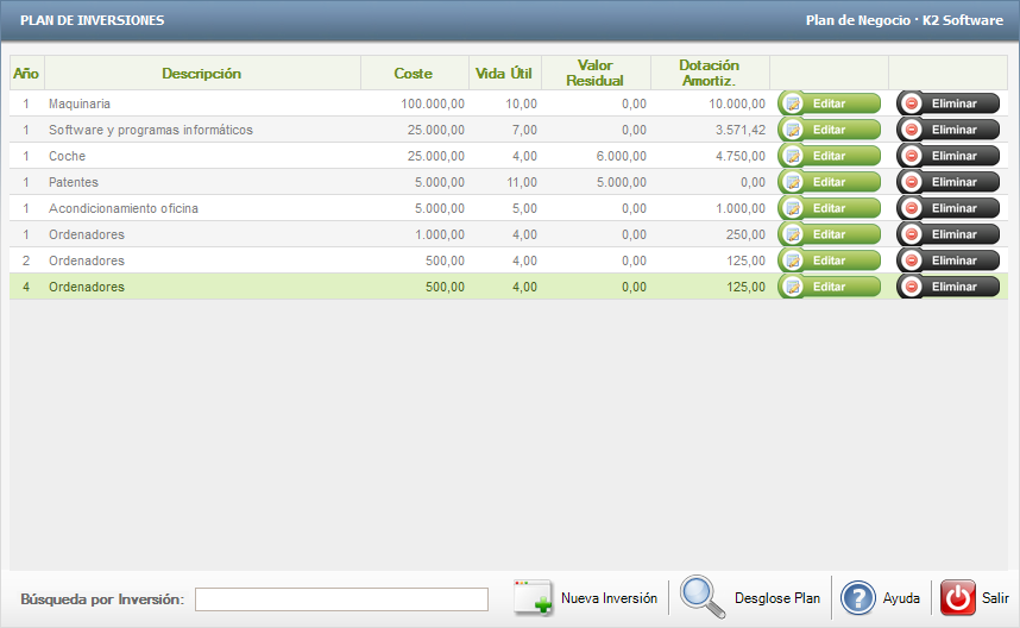The height and width of the screenshot is (628, 1020).
Task: Click the Nueva Inversión label
Action: tap(609, 598)
